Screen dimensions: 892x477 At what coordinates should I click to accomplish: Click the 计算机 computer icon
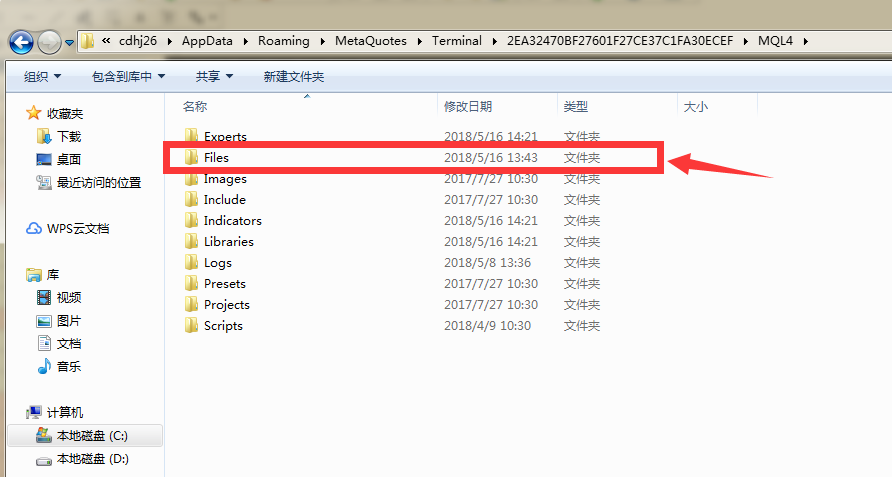pyautogui.click(x=34, y=412)
